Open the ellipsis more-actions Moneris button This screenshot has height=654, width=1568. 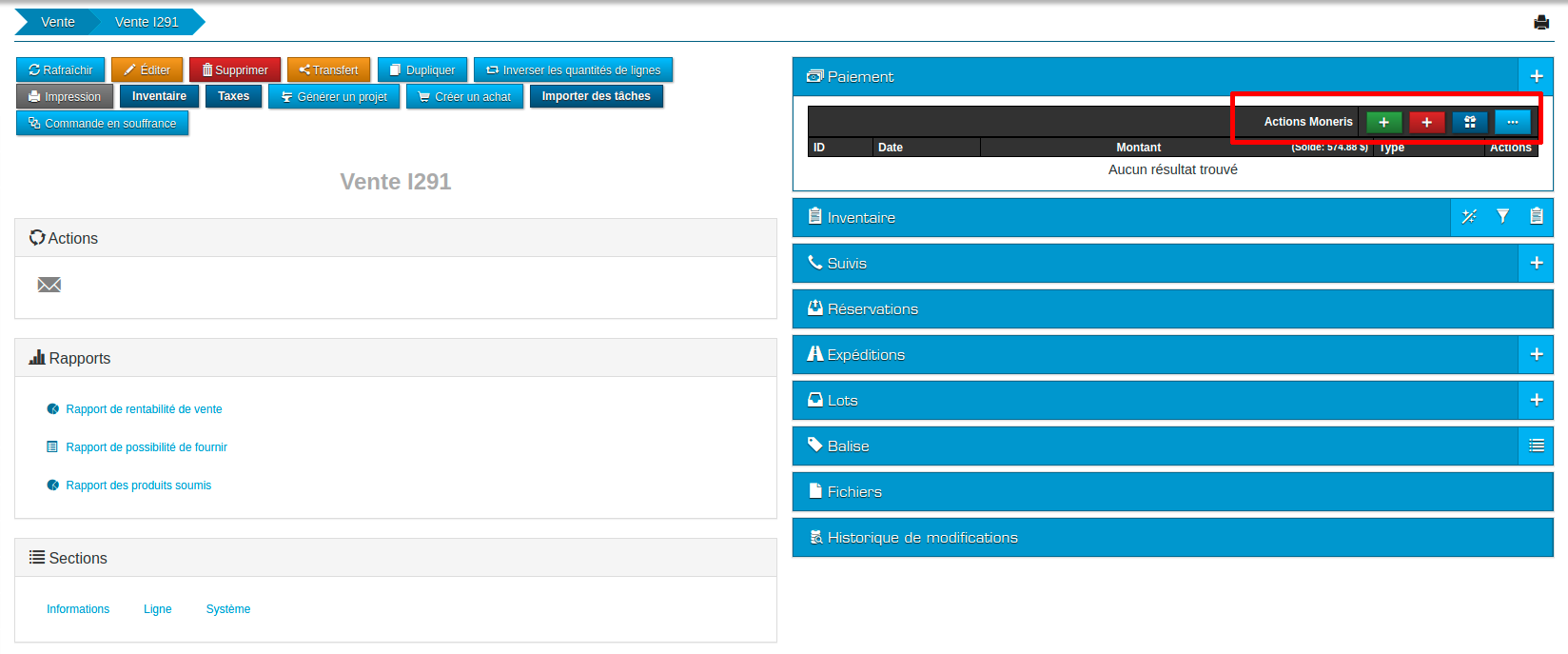[1512, 122]
